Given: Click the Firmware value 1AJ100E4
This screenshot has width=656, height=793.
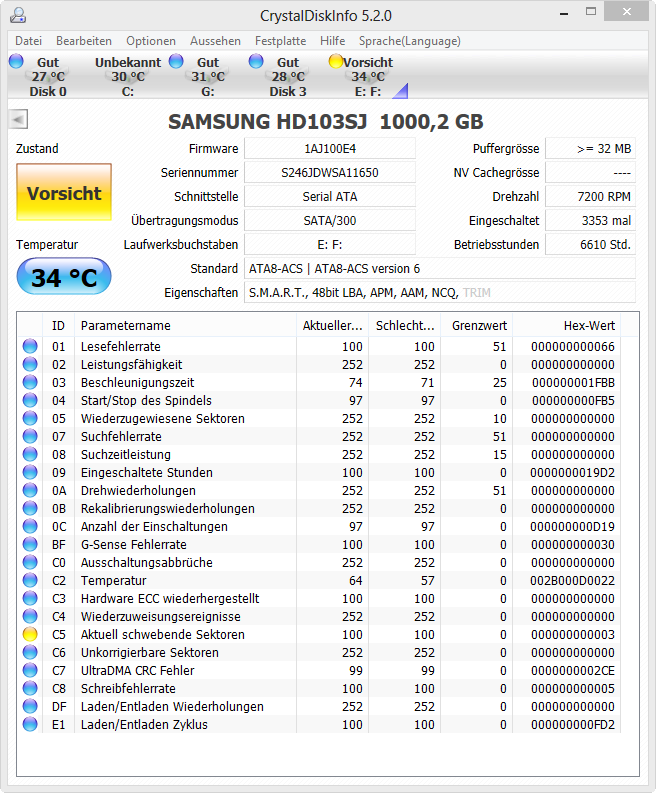Looking at the screenshot, I should (x=330, y=149).
